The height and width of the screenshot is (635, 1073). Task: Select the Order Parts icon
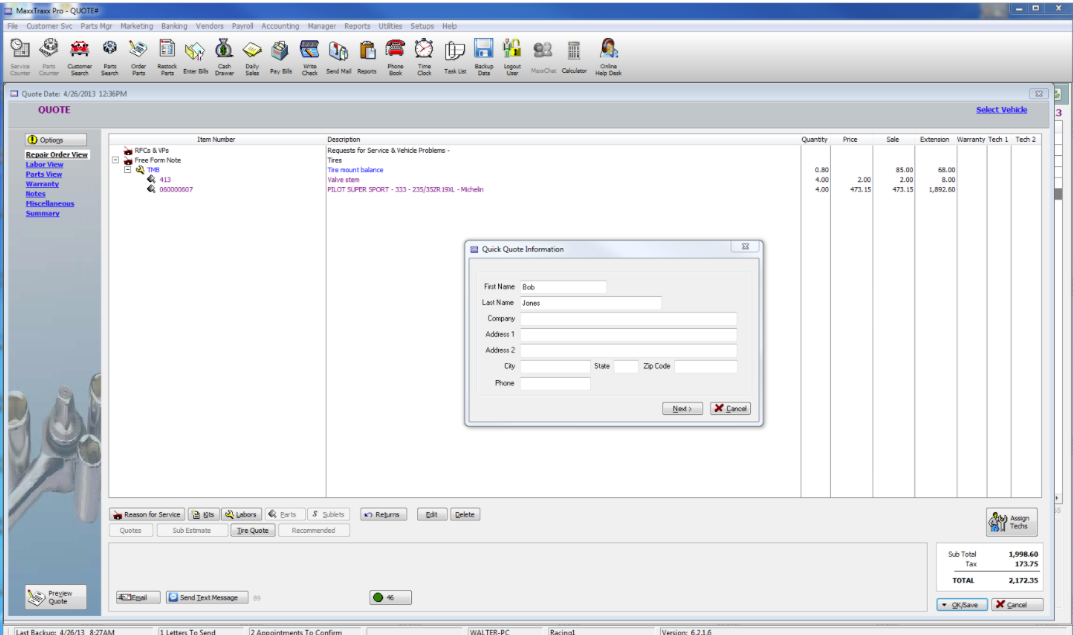(138, 50)
